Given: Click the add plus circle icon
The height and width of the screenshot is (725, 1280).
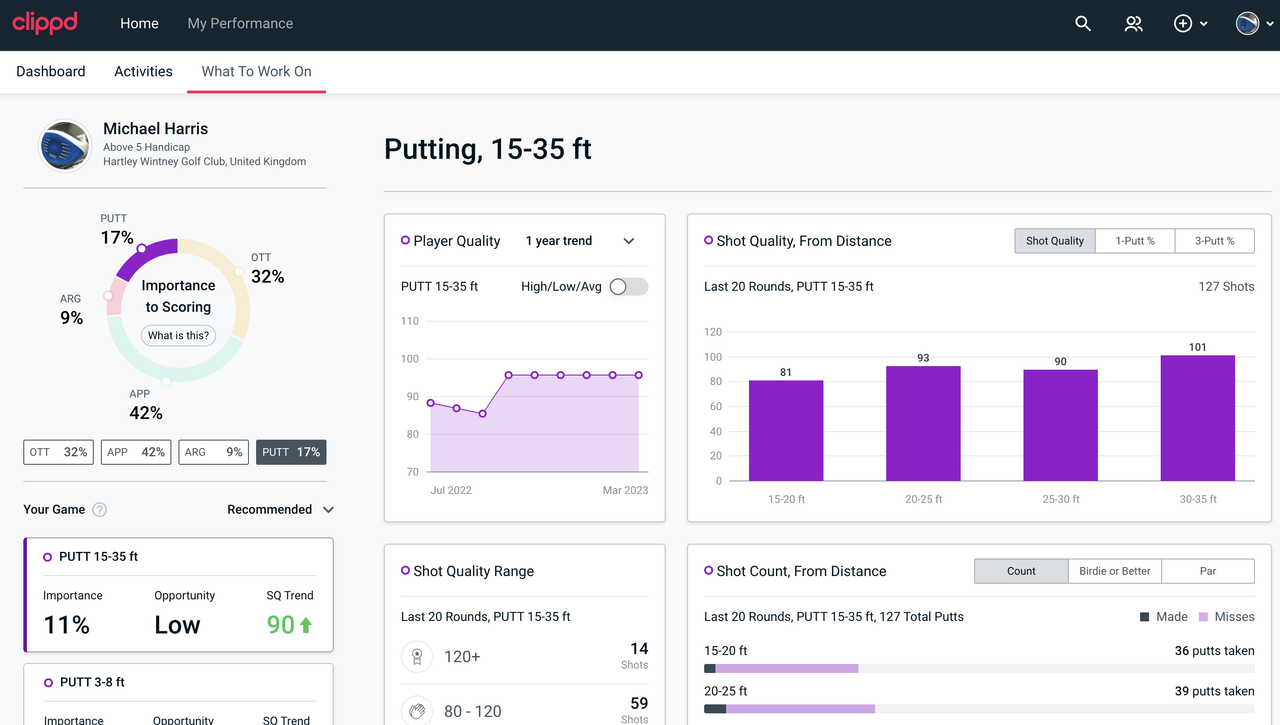Looking at the screenshot, I should 1183,23.
